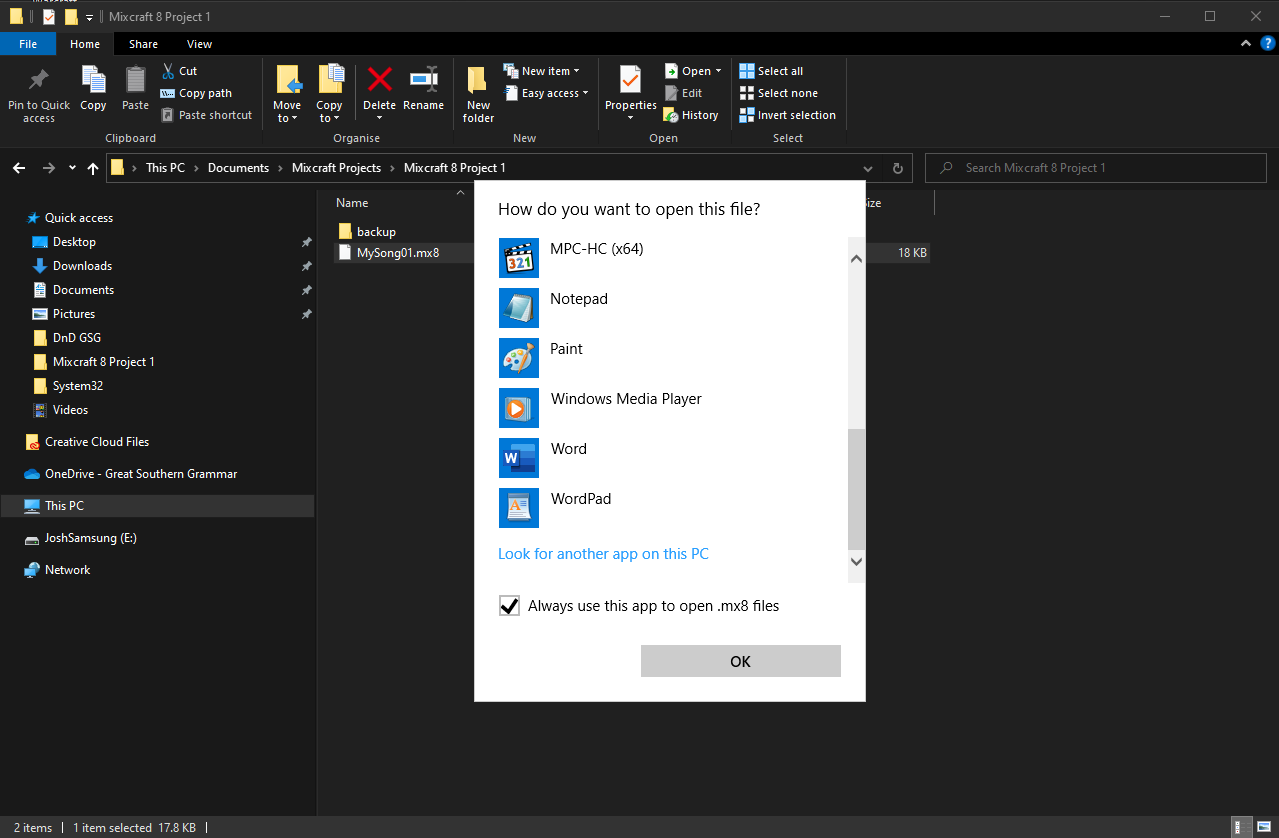Viewport: 1279px width, 838px height.
Task: Click Look for another app on this PC
Action: tap(603, 554)
